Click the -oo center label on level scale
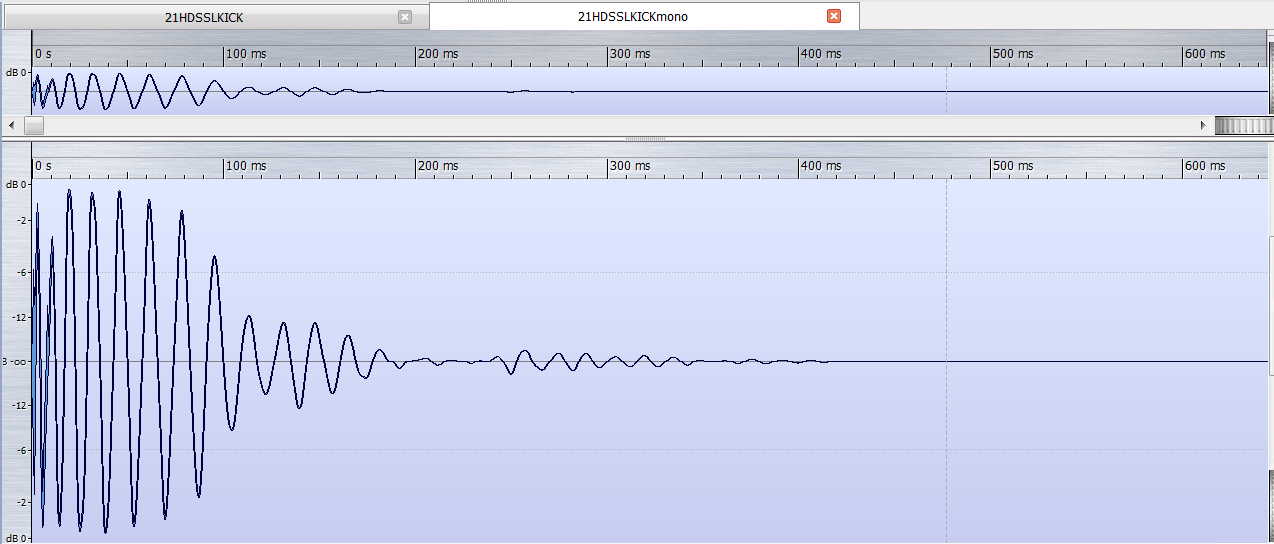The width and height of the screenshot is (1274, 544). coord(19,361)
